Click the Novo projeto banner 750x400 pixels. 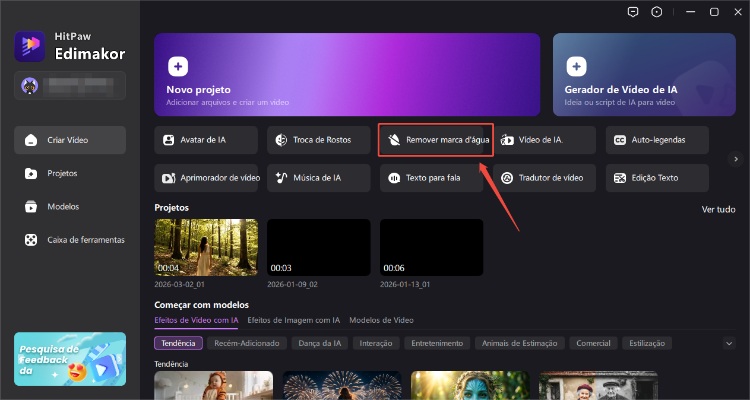(347, 75)
